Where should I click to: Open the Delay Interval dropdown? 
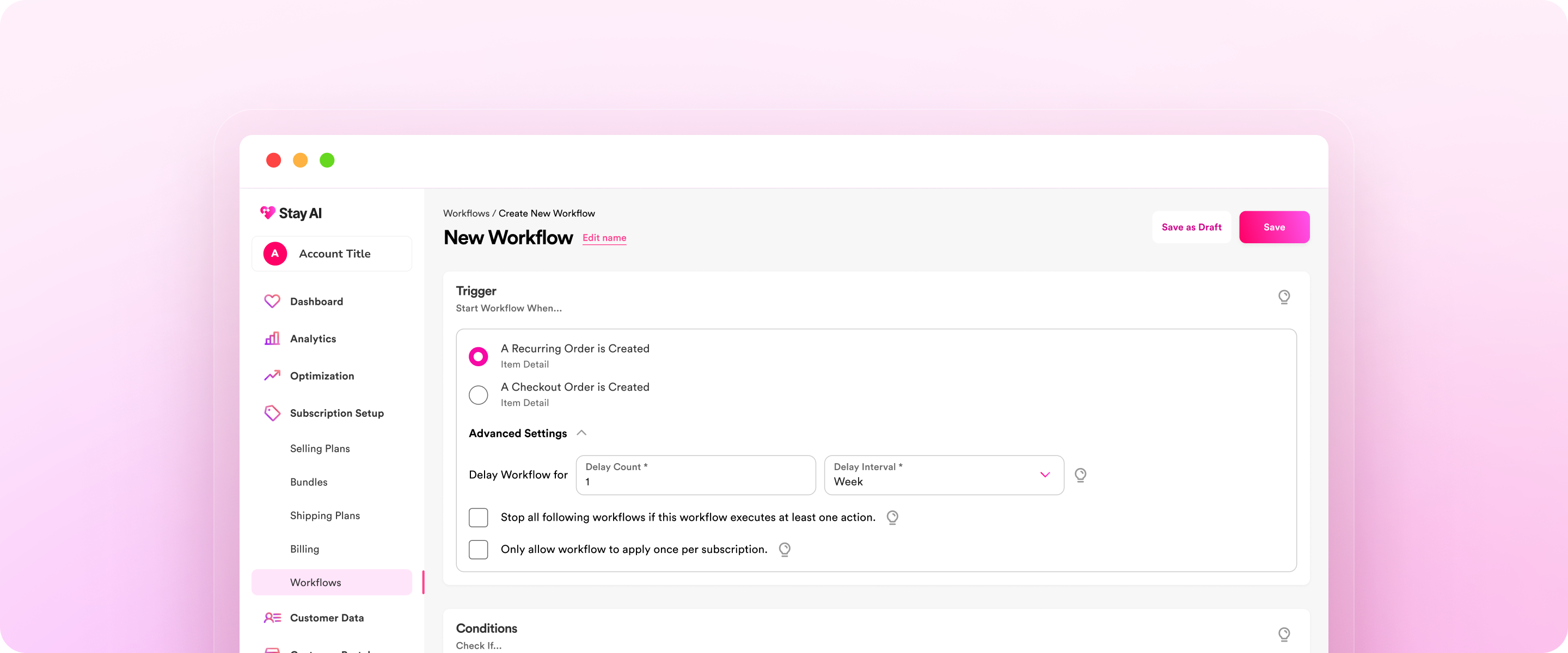944,475
